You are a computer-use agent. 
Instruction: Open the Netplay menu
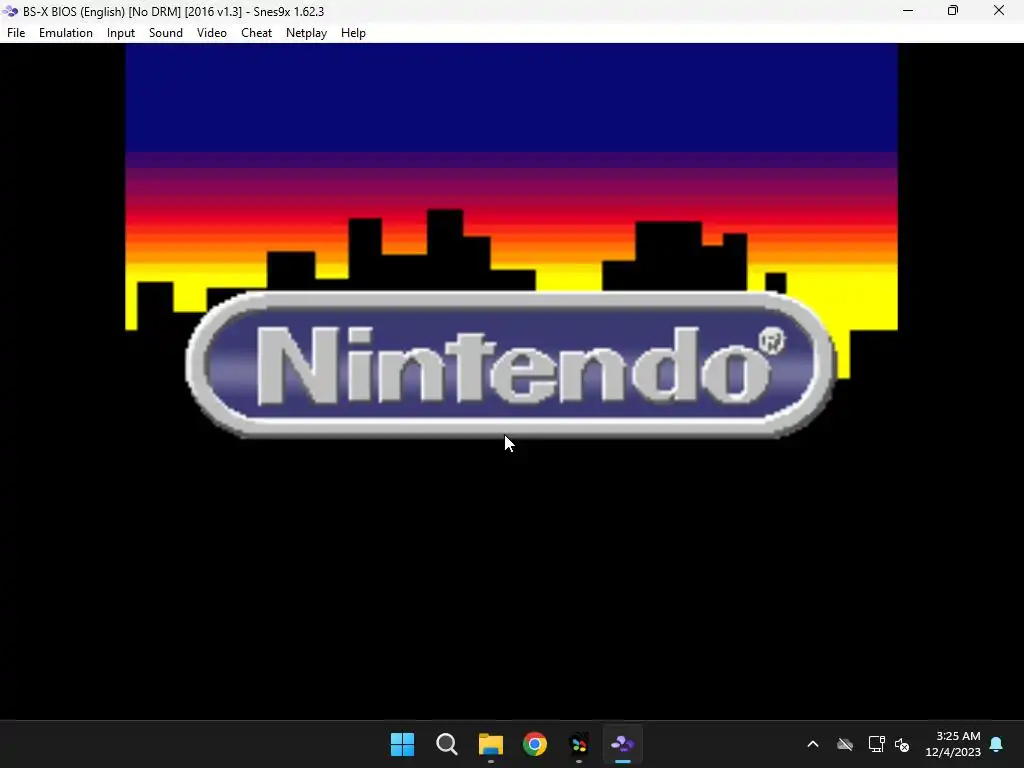click(x=306, y=33)
